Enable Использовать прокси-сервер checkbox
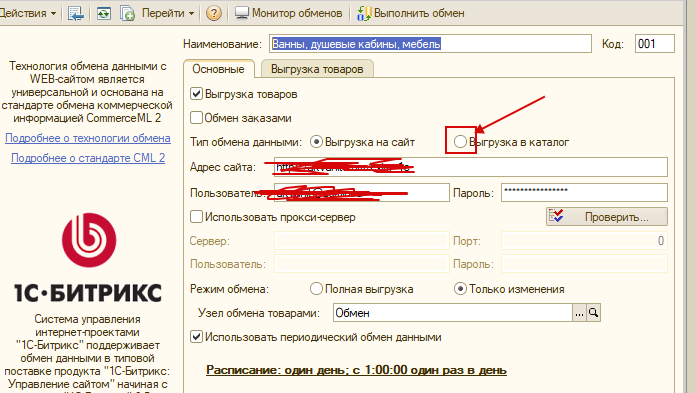 click(x=196, y=217)
